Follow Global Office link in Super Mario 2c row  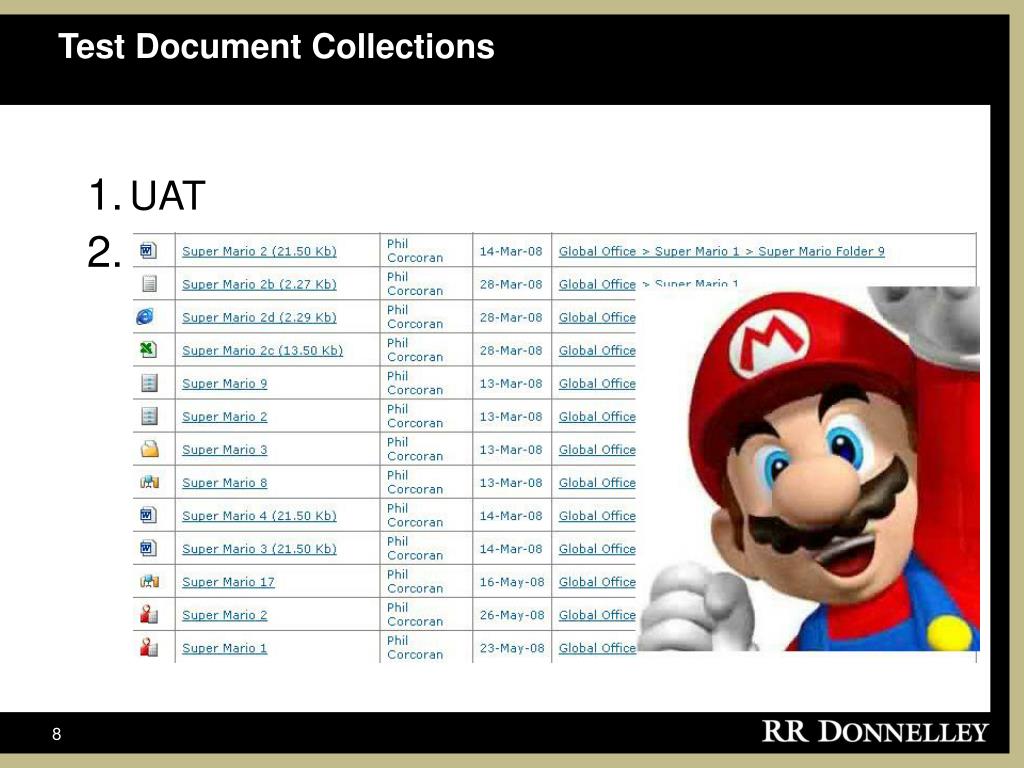click(597, 351)
